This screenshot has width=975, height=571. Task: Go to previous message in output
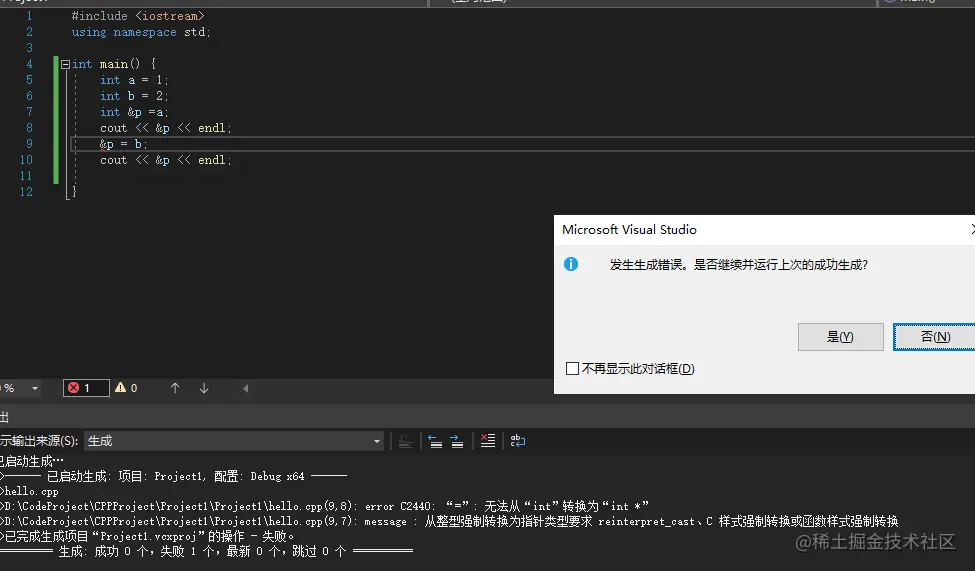(x=435, y=441)
